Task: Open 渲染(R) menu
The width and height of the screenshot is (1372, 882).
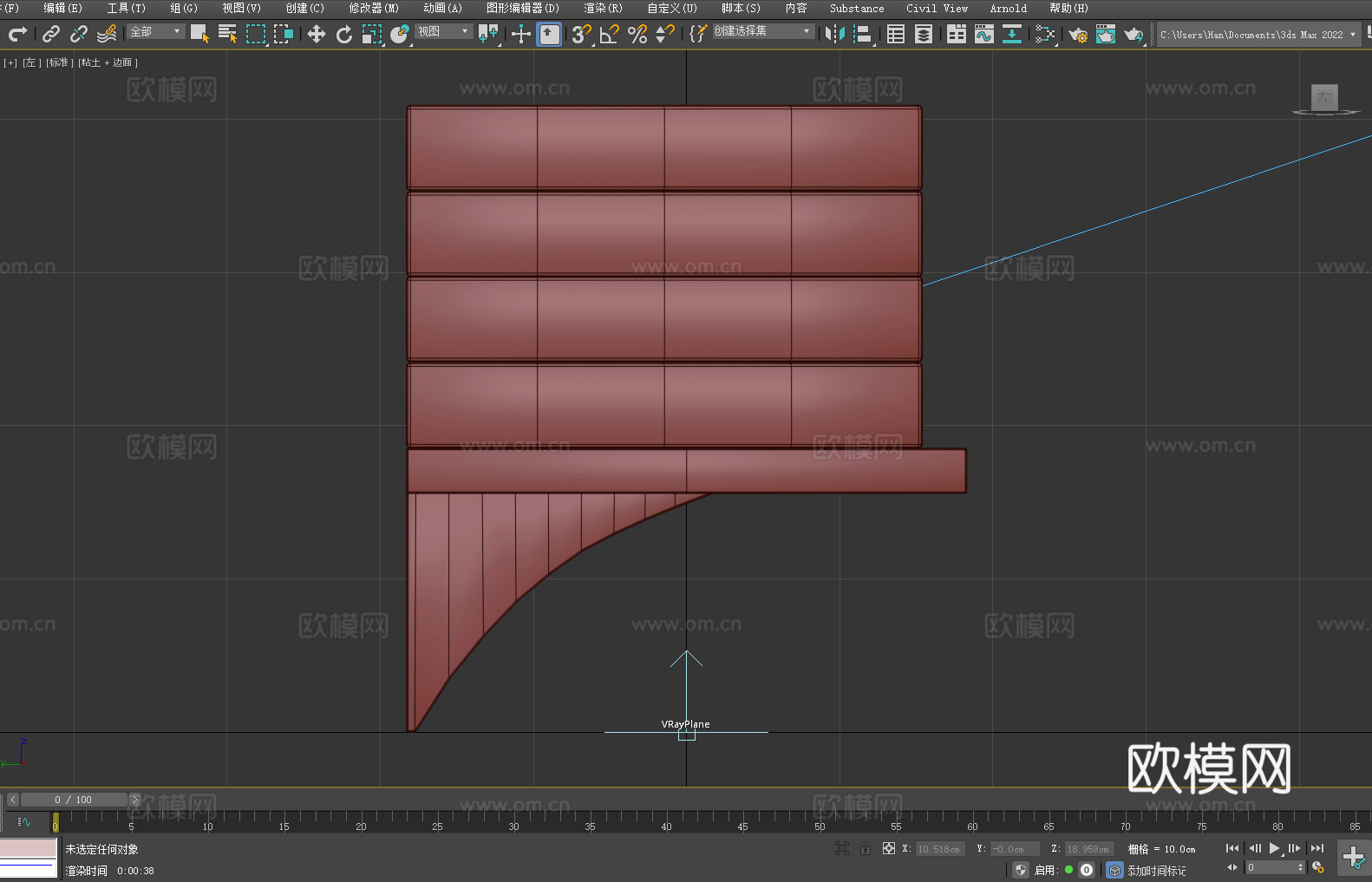Action: tap(603, 8)
